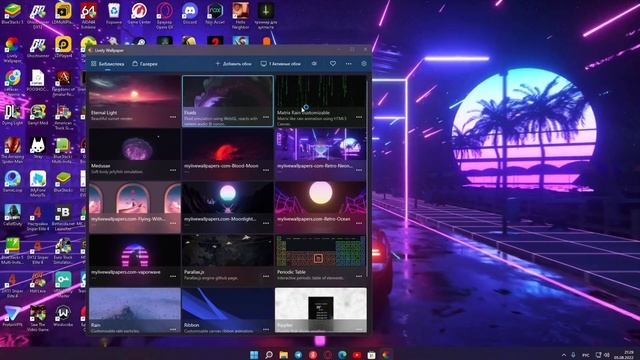Viewport: 640px width, 360px height.
Task: Open File Explorer from the taskbar
Action: coord(283,355)
